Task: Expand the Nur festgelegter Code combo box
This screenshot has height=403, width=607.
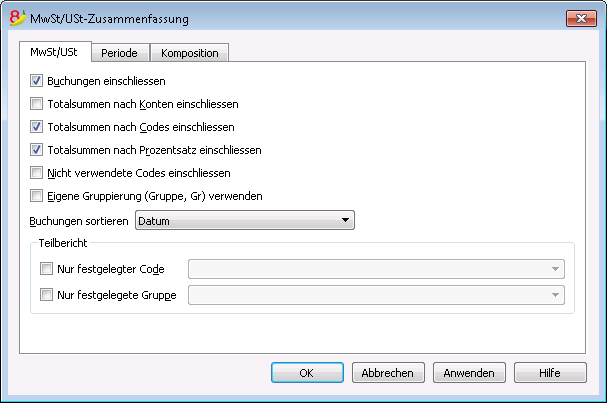Action: click(376, 269)
